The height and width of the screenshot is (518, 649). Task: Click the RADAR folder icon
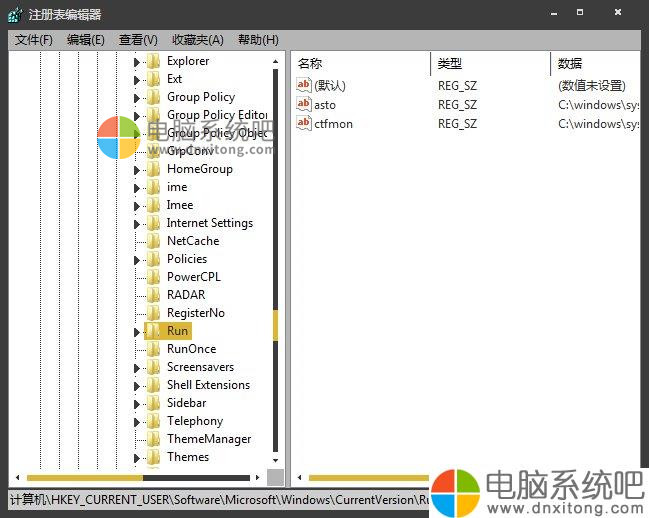click(154, 295)
